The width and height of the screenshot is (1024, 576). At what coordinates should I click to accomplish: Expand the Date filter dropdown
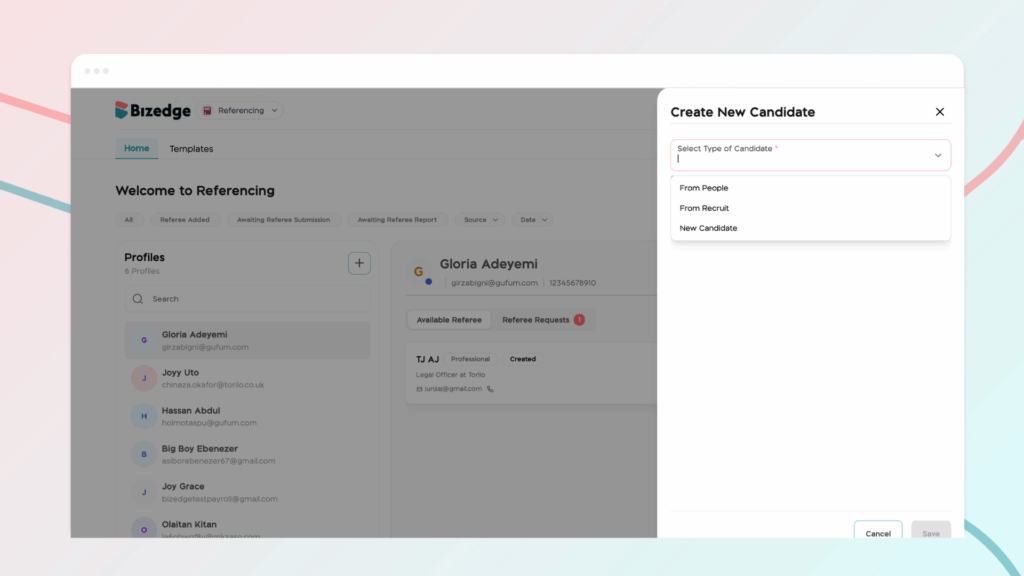[x=534, y=220]
